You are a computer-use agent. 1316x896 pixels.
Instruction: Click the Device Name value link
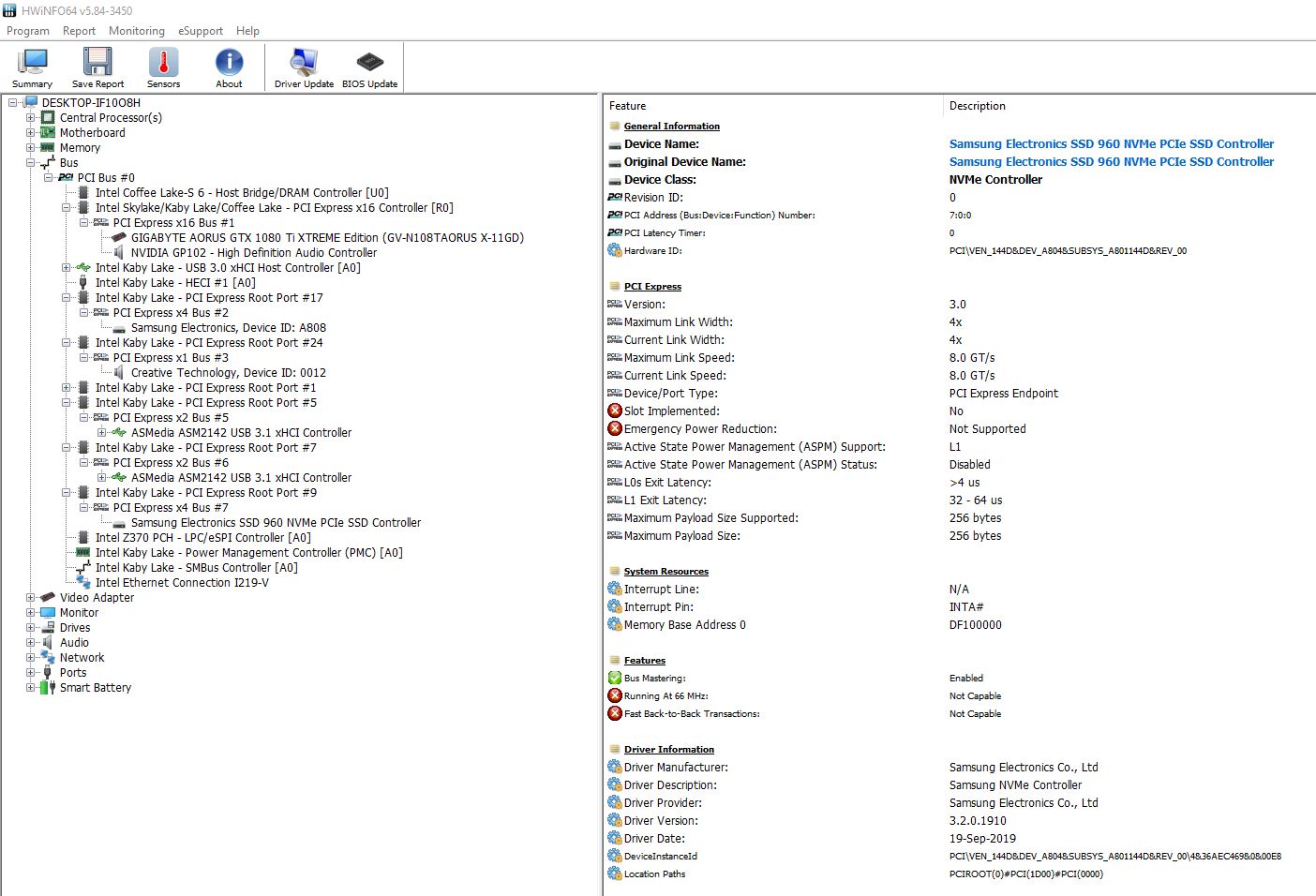(1112, 144)
